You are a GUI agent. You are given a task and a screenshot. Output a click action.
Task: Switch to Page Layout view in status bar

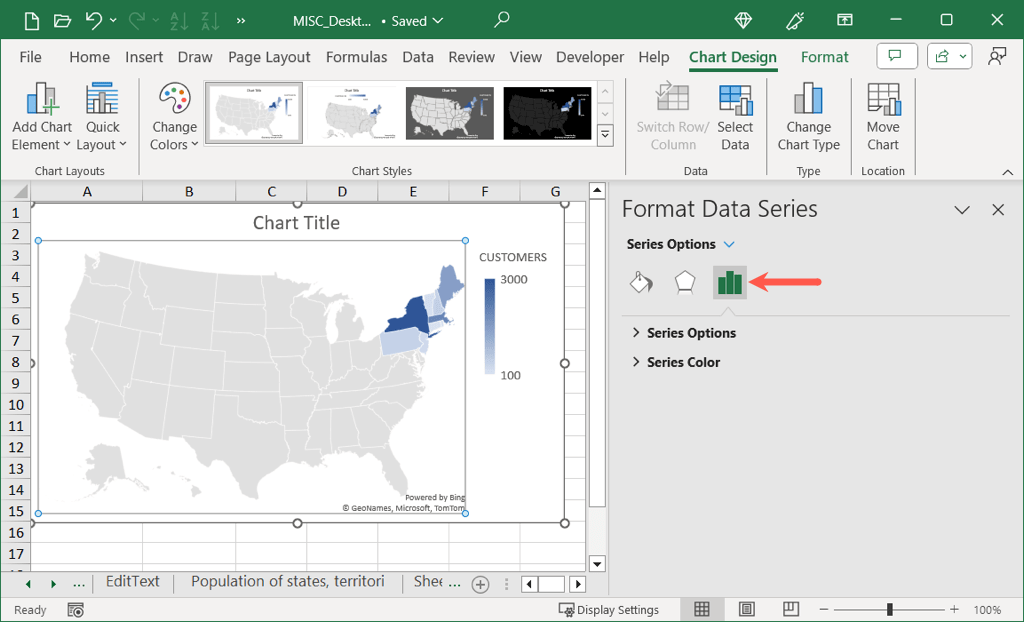coord(747,609)
